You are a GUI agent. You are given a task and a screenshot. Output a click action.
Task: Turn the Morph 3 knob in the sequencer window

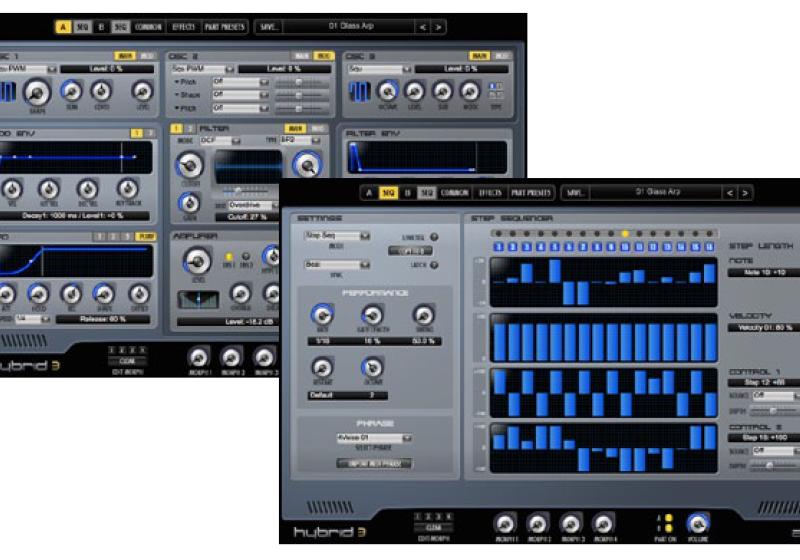[570, 524]
